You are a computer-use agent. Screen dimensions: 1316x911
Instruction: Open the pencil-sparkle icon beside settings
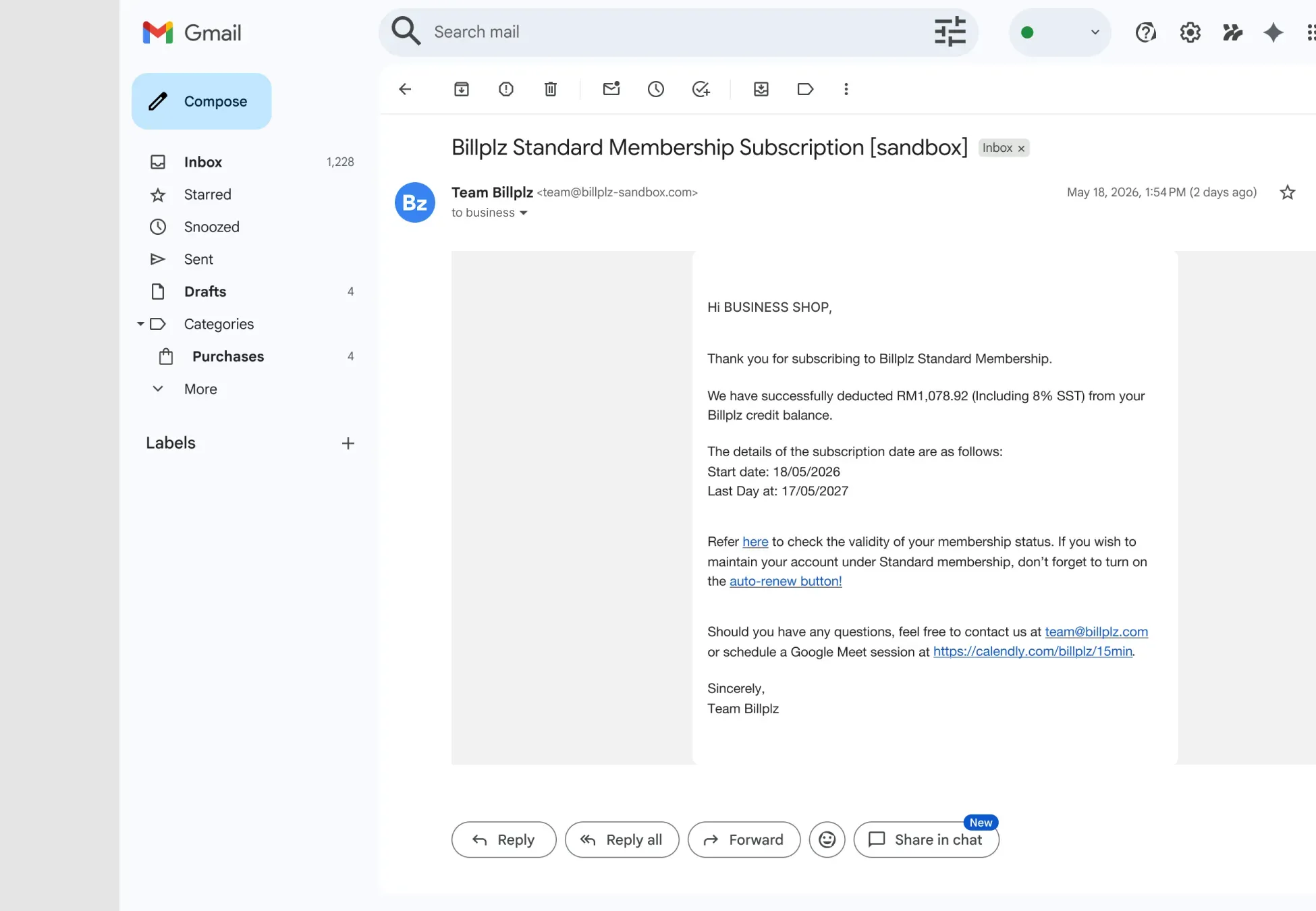pyautogui.click(x=1232, y=32)
